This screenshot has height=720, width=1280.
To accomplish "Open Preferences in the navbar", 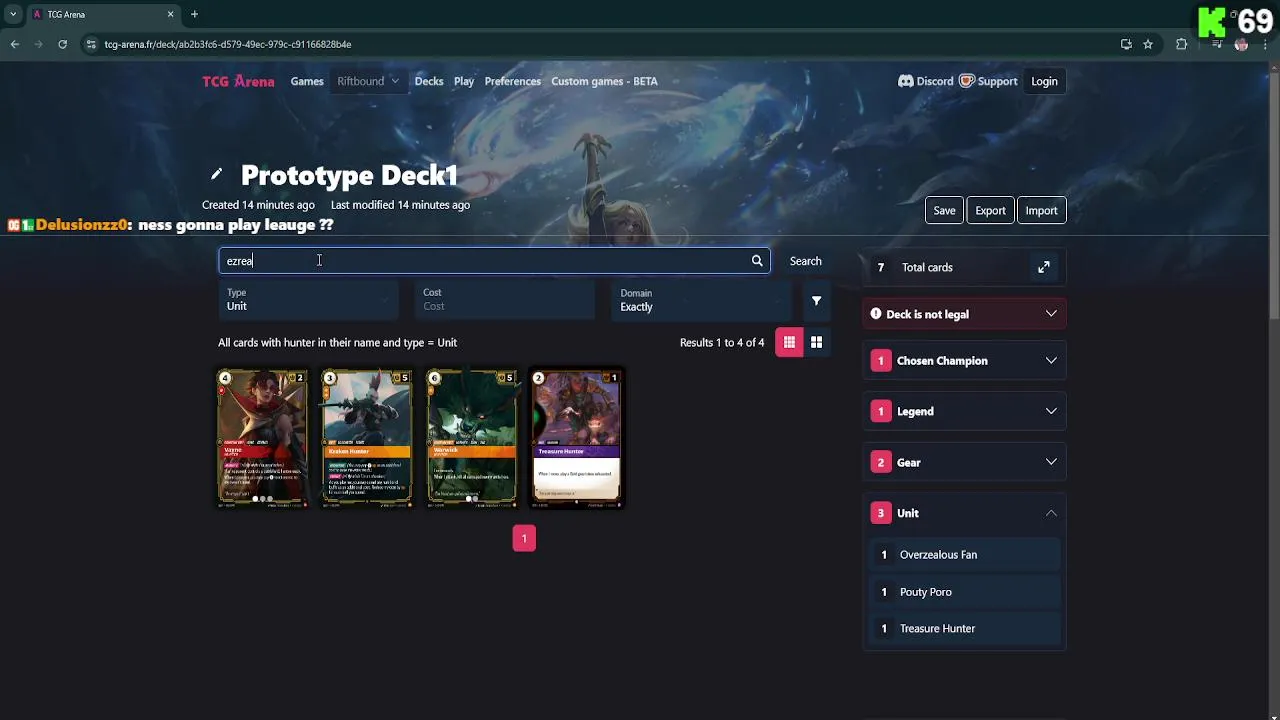I will (513, 81).
